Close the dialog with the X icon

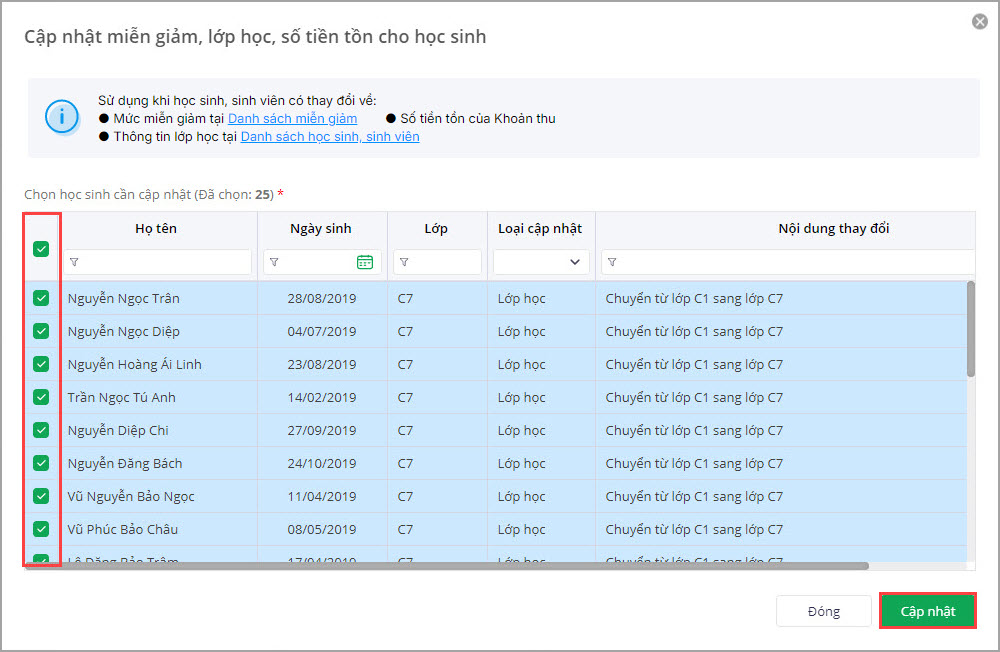[x=980, y=22]
